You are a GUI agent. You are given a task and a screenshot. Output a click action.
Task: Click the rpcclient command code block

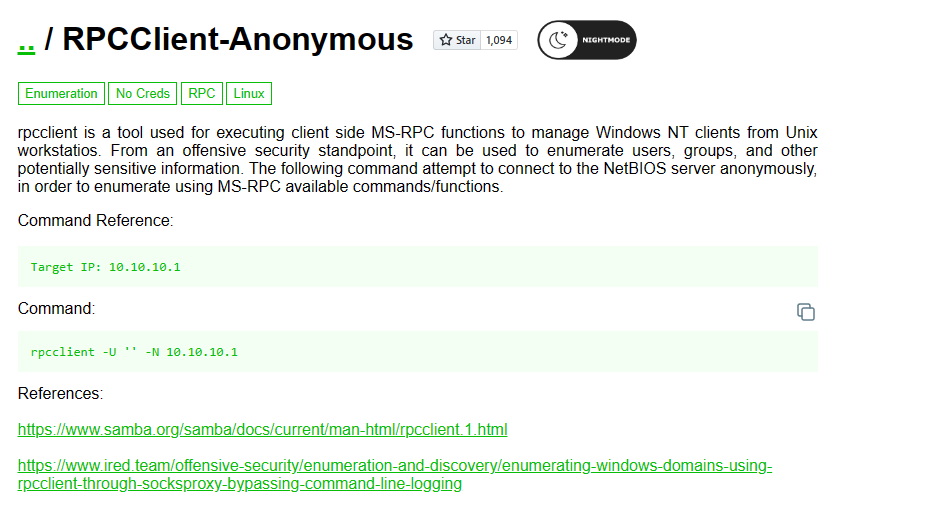(134, 352)
